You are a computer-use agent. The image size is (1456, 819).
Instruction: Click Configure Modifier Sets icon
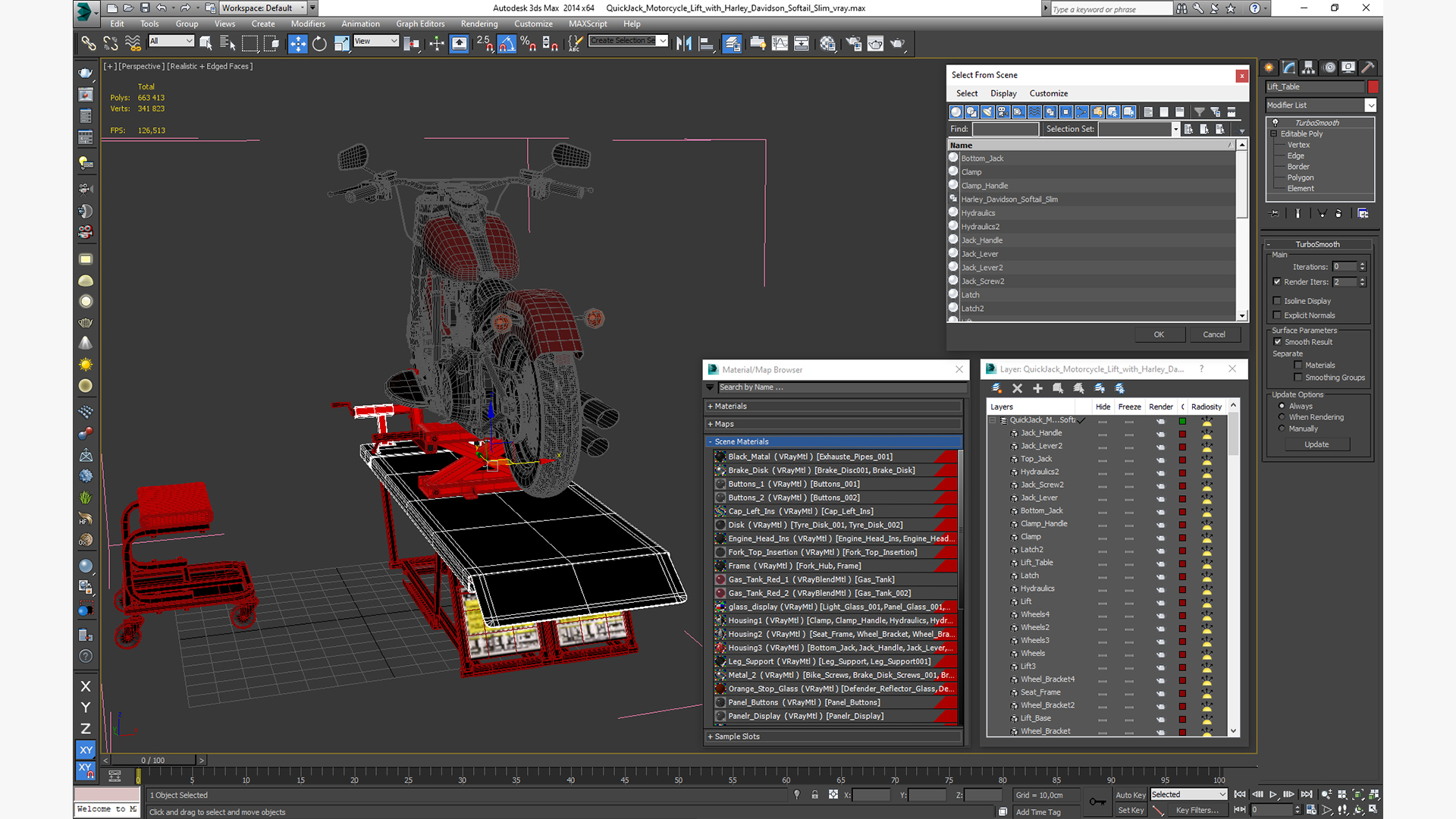1363,214
